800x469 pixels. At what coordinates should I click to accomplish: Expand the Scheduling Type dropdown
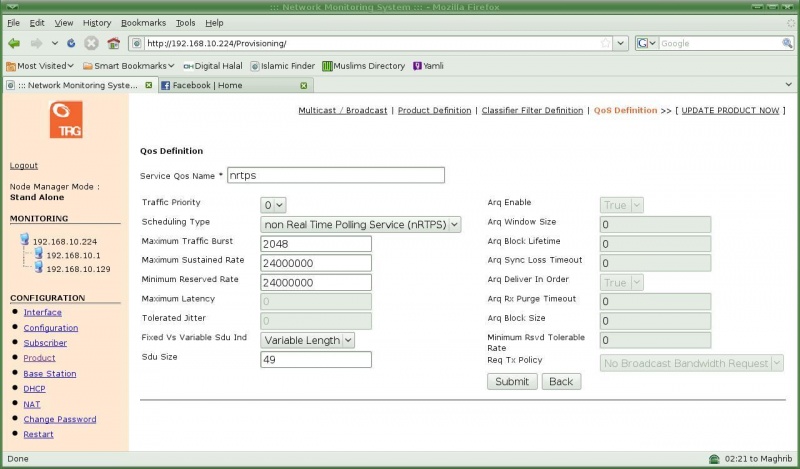pos(361,225)
